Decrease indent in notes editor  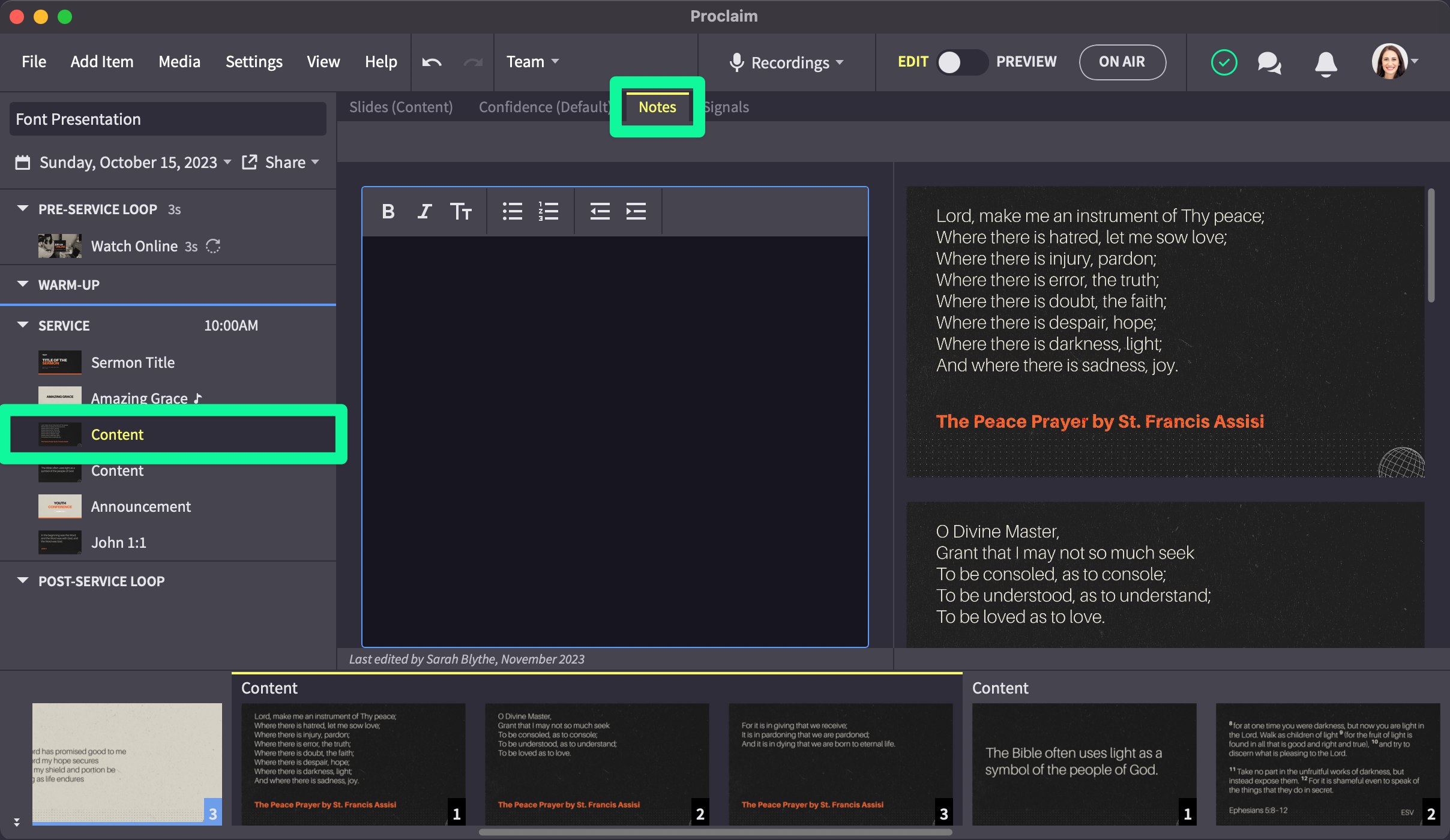coord(600,211)
